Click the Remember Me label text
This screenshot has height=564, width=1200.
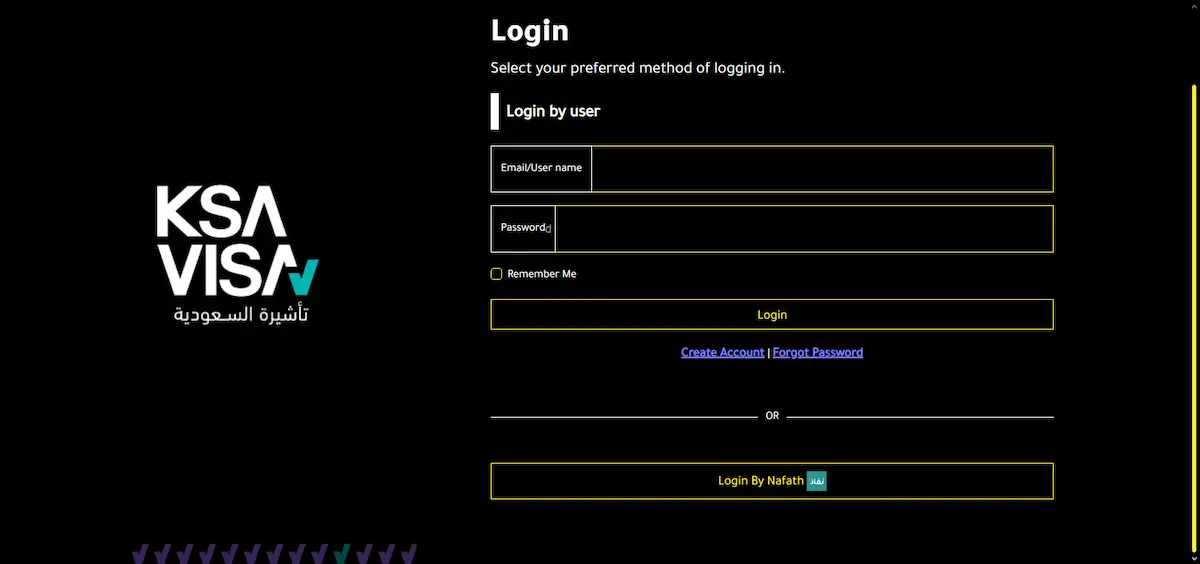click(x=542, y=274)
